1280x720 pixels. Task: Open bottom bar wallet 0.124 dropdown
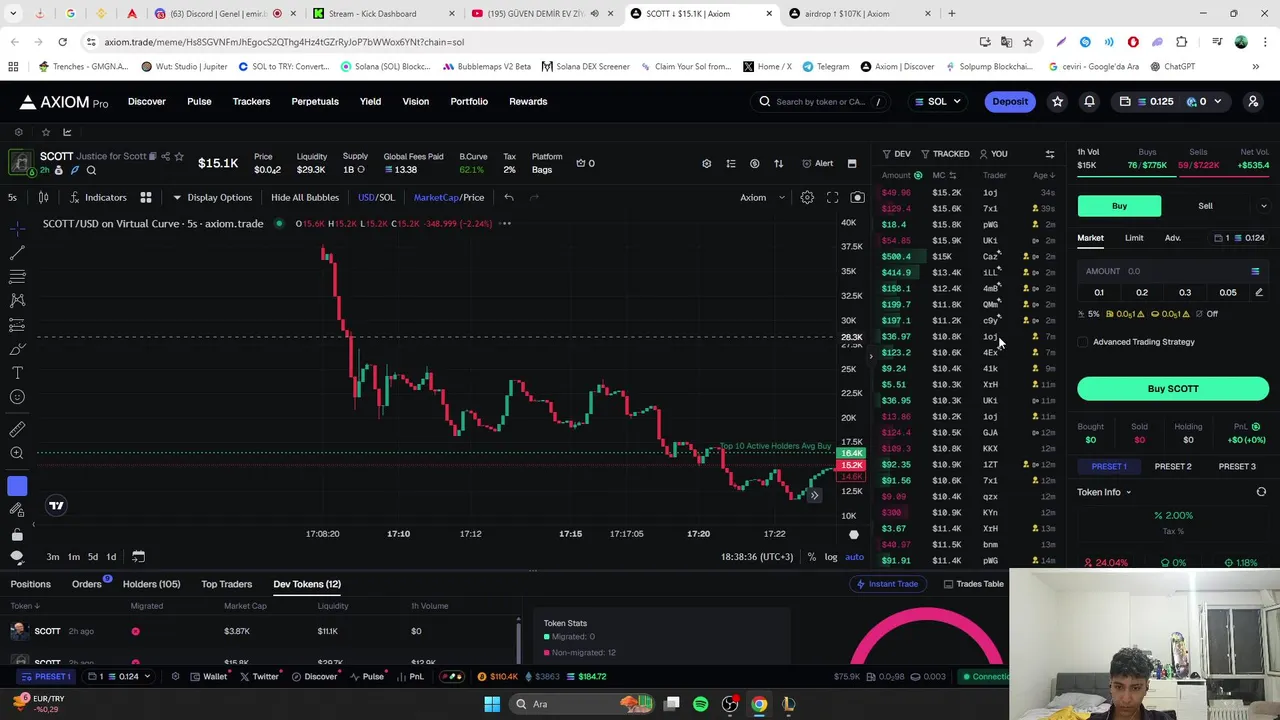118,677
